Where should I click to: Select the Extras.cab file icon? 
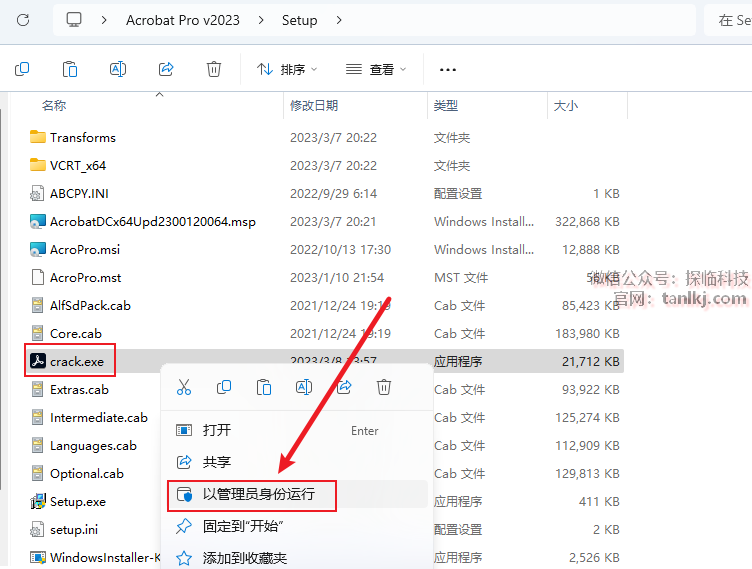[37, 389]
